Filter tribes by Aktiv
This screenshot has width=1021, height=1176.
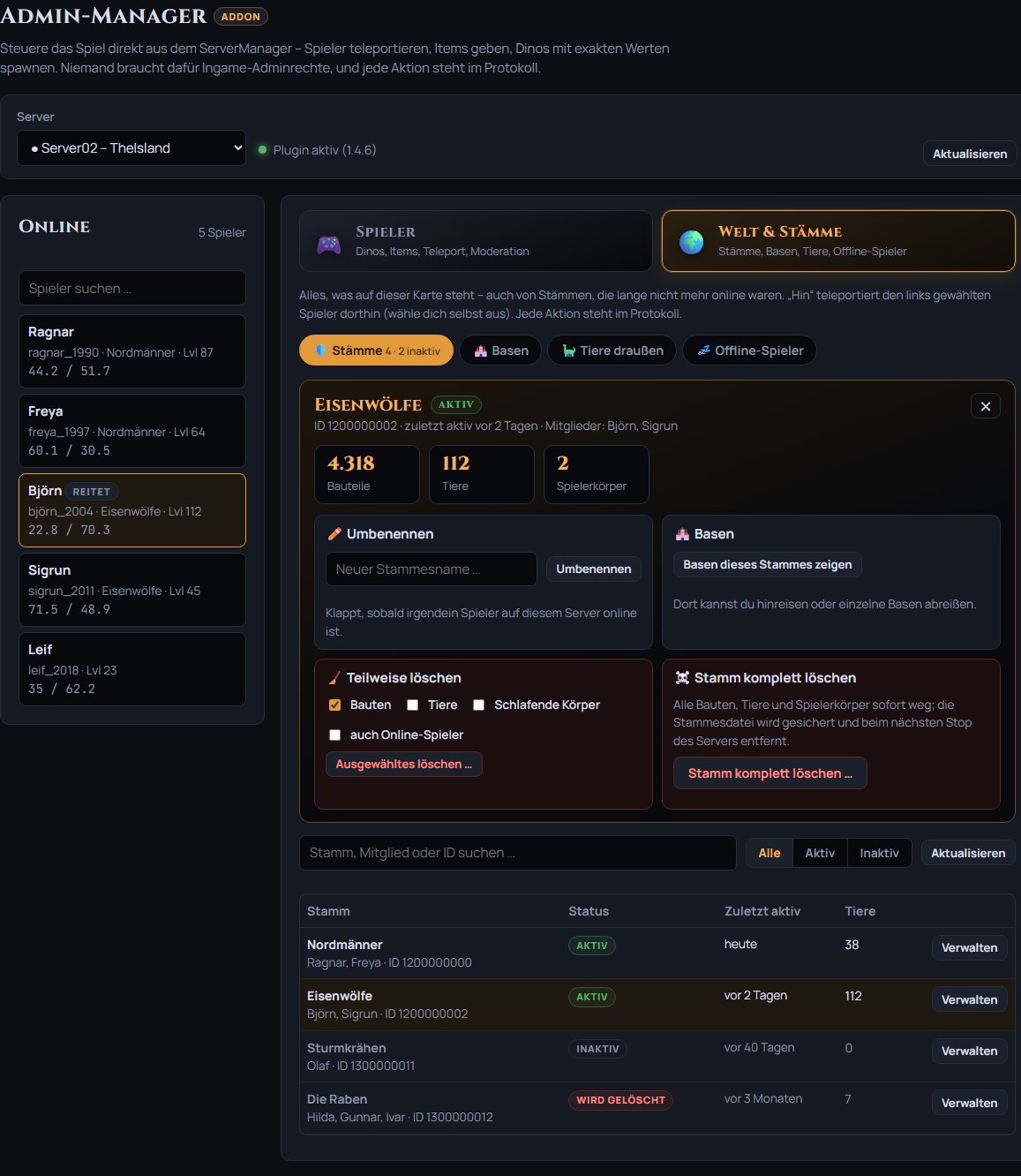click(820, 853)
